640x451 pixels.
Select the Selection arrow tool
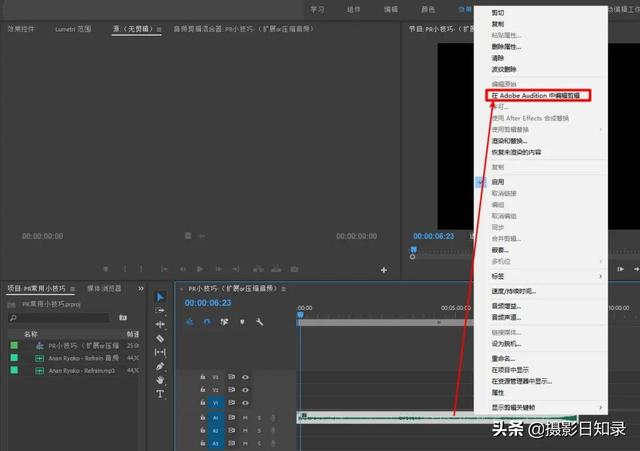pyautogui.click(x=160, y=297)
